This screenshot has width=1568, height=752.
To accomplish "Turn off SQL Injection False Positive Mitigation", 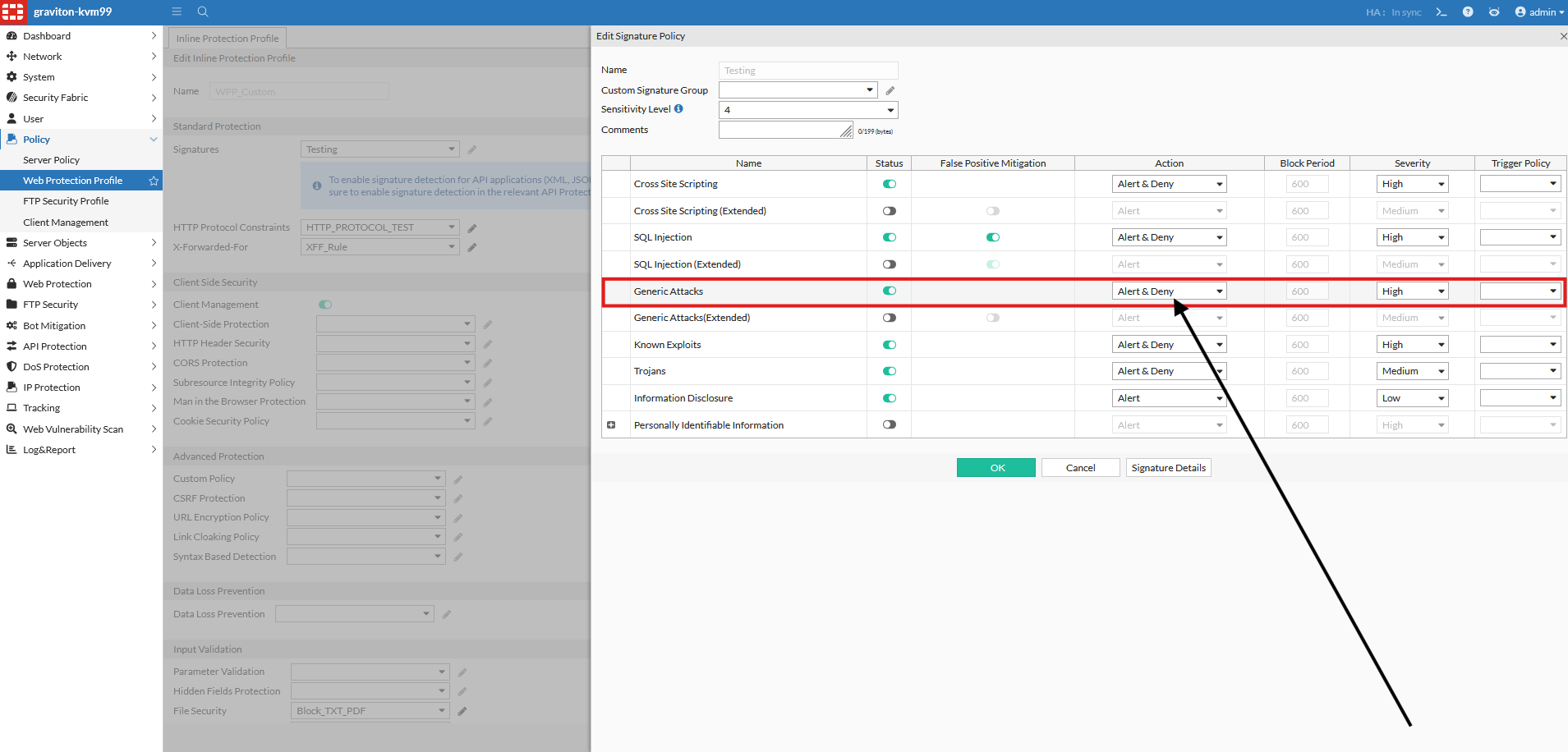I will (993, 237).
